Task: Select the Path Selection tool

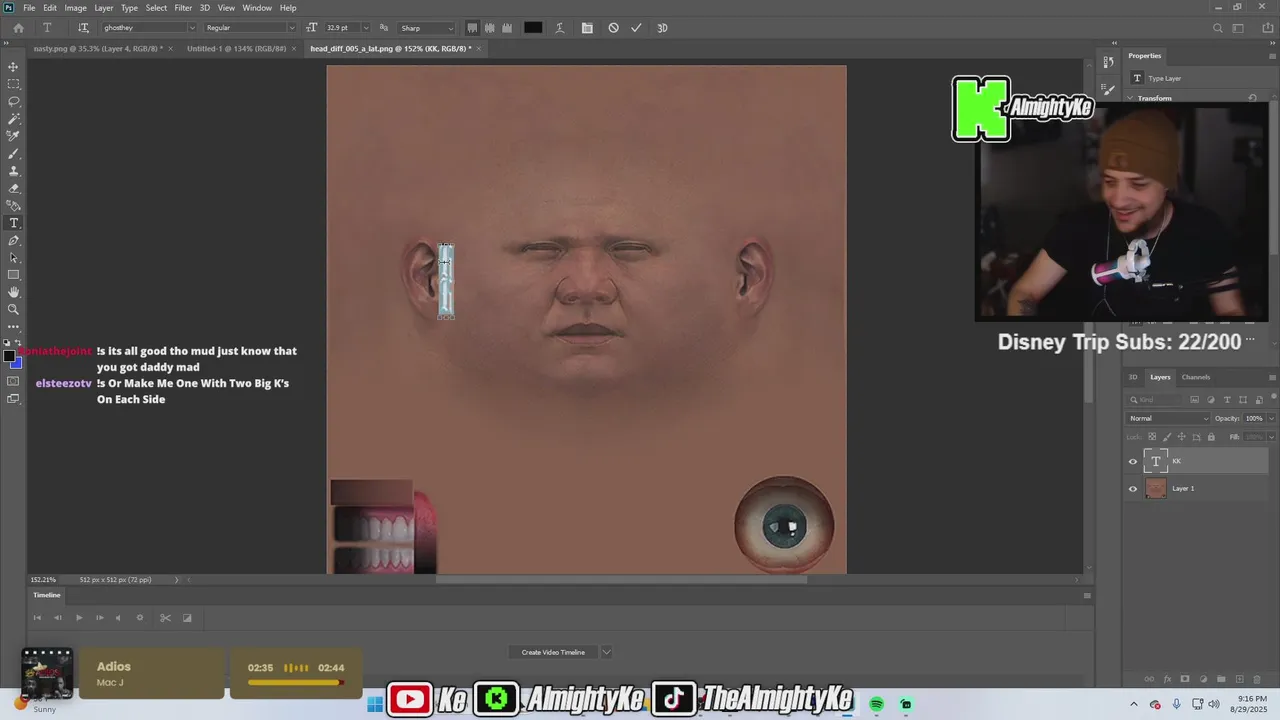Action: click(x=13, y=258)
